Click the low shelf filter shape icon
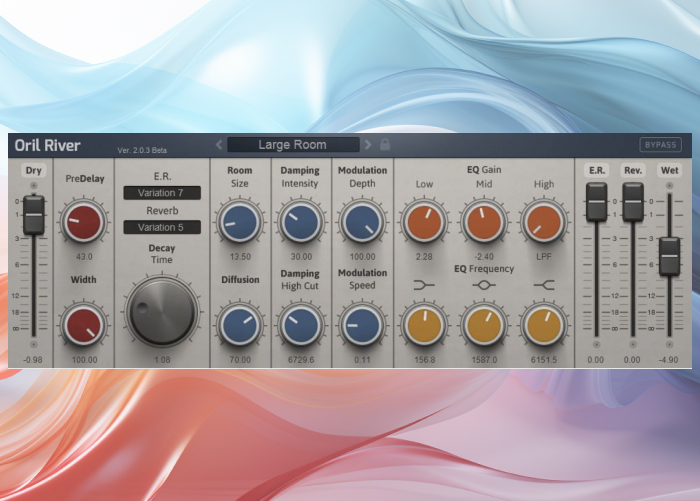The width and height of the screenshot is (700, 501). (424, 285)
